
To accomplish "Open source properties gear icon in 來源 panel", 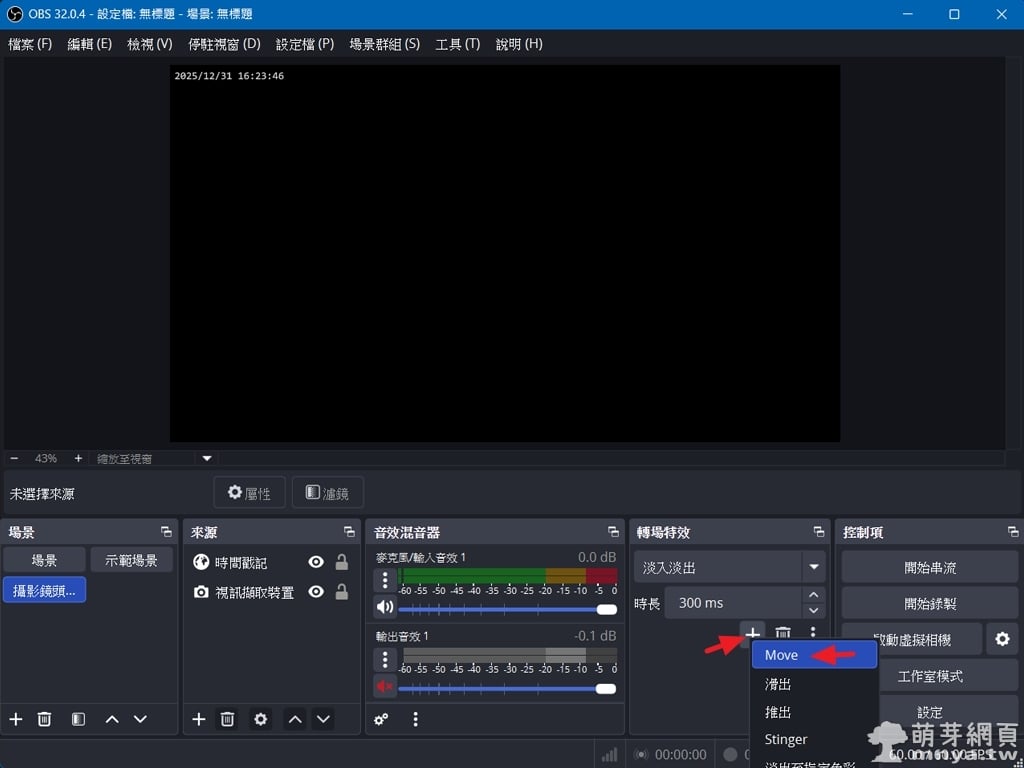I will pyautogui.click(x=261, y=719).
